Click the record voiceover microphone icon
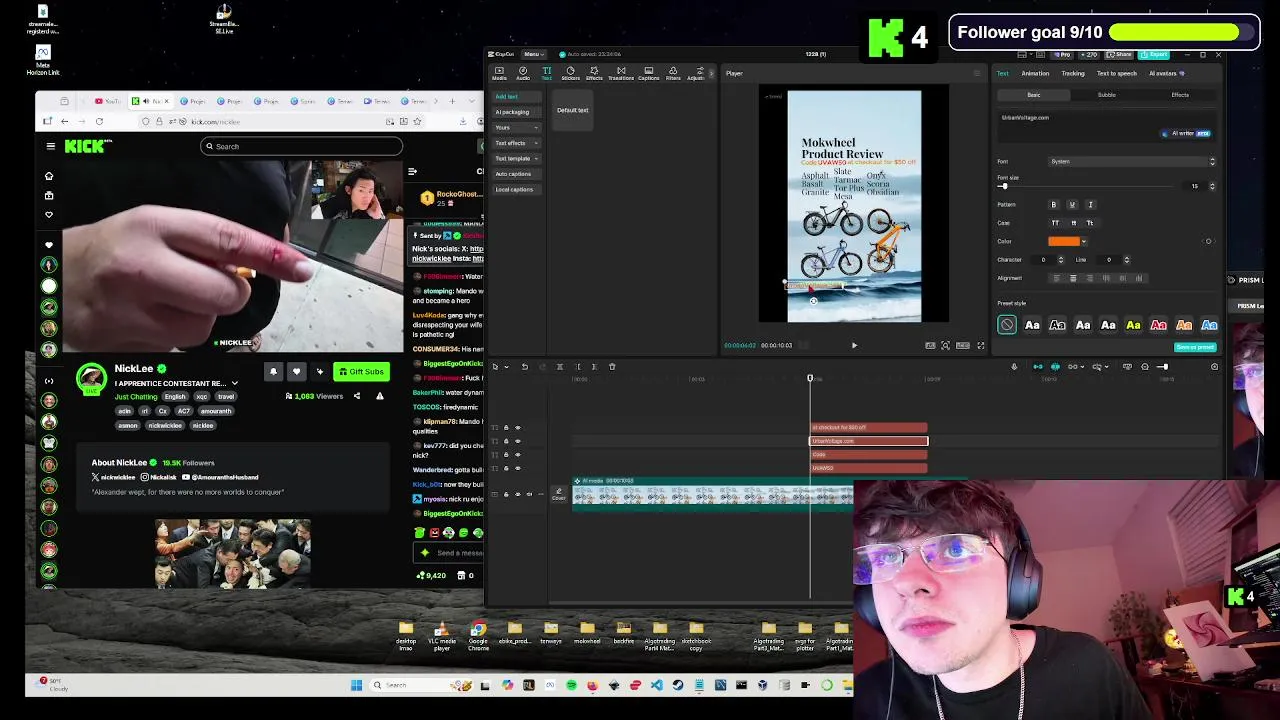Image resolution: width=1280 pixels, height=720 pixels. click(x=1014, y=367)
